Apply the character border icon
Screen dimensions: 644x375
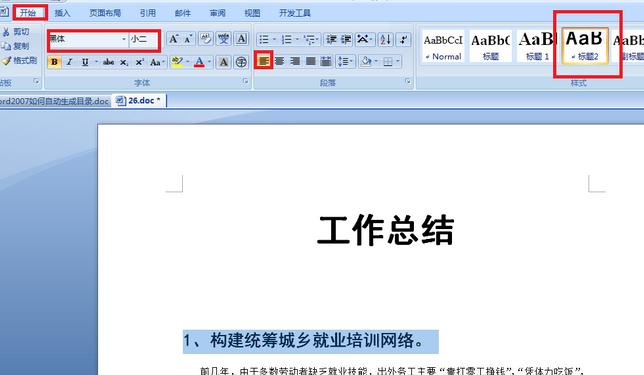click(242, 39)
